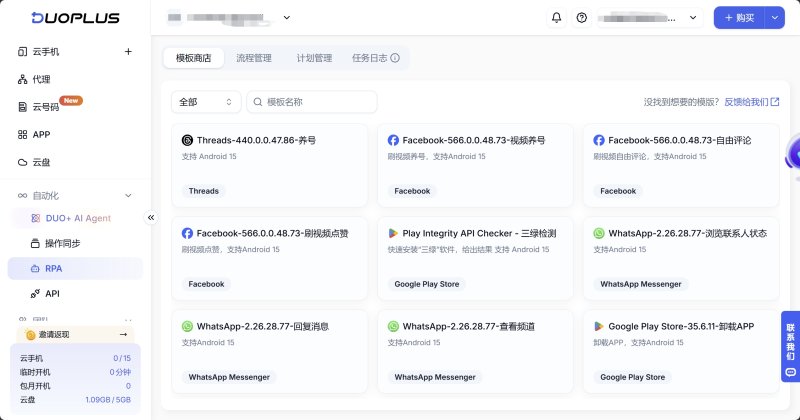Click the 云盘 usage 1.09GB / 5GB

(108, 400)
